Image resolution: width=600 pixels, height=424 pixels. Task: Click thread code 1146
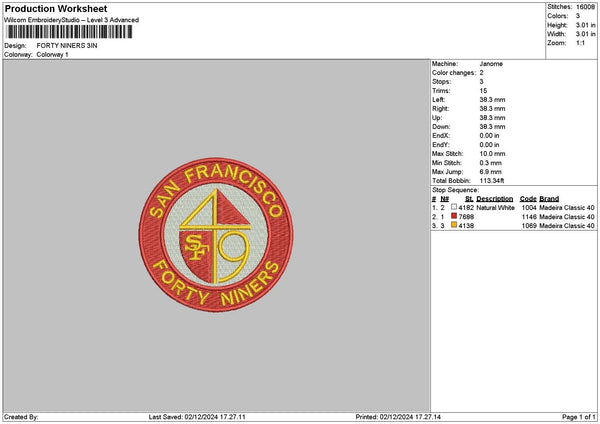[x=529, y=217]
